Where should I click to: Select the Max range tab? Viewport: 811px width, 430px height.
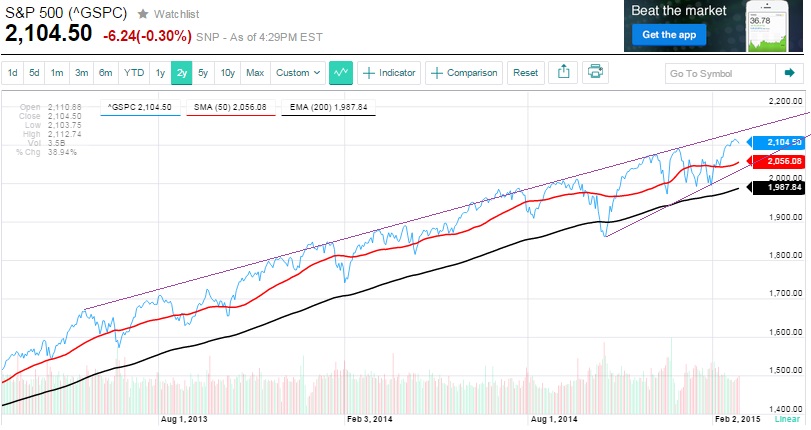pos(255,73)
